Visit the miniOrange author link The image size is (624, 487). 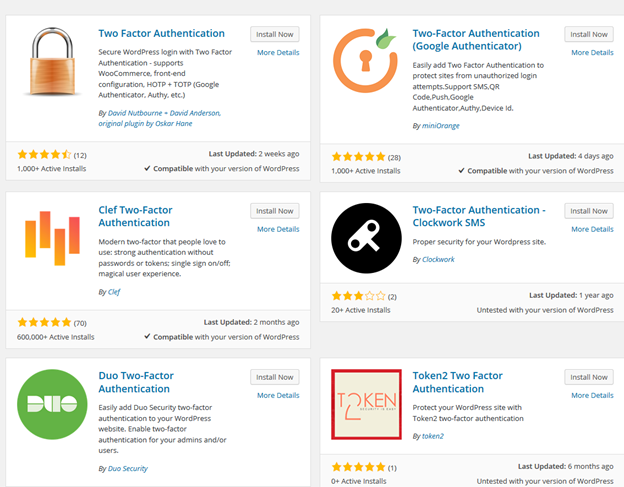click(x=433, y=126)
